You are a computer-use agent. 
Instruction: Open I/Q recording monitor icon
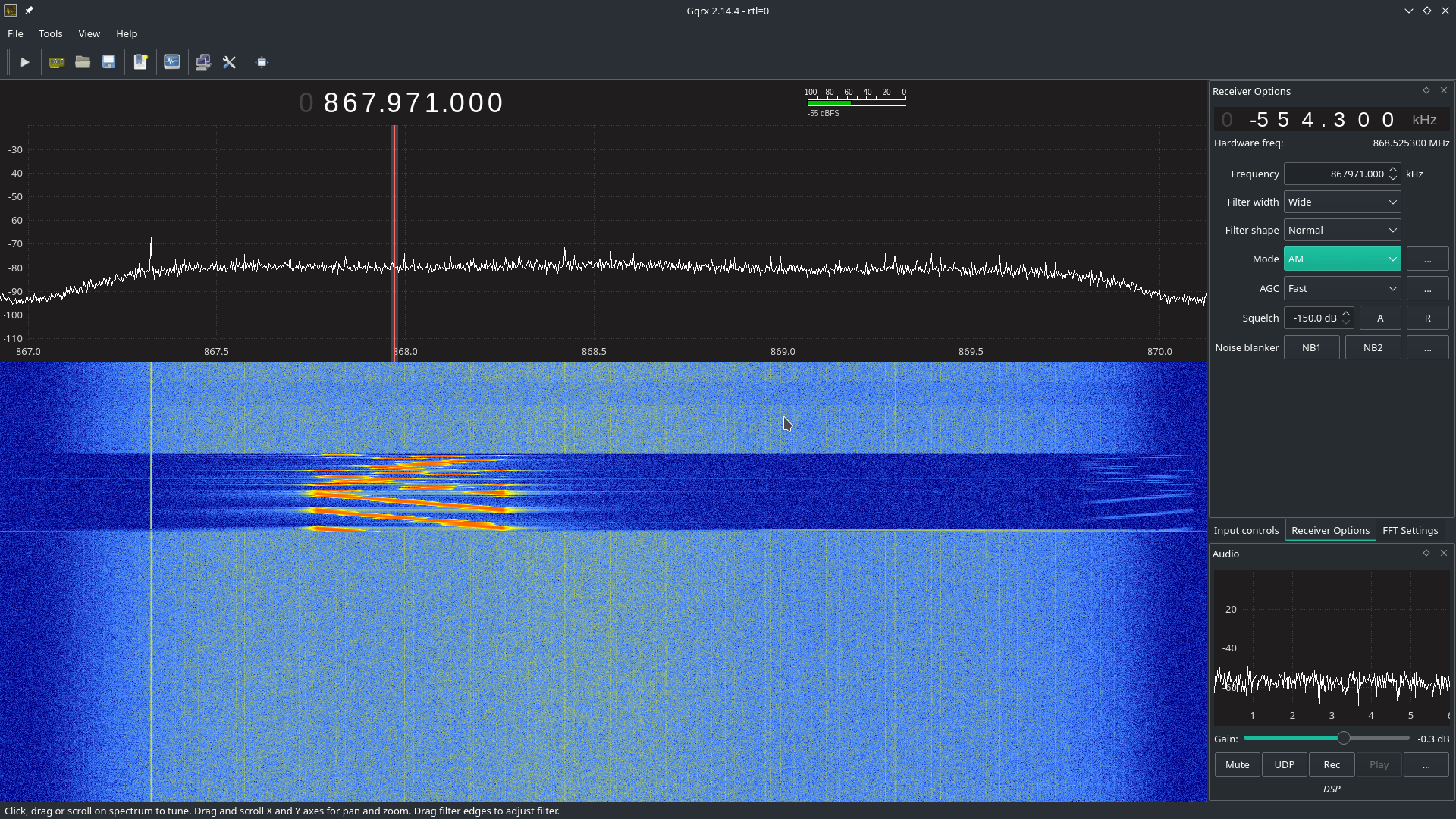click(x=172, y=62)
